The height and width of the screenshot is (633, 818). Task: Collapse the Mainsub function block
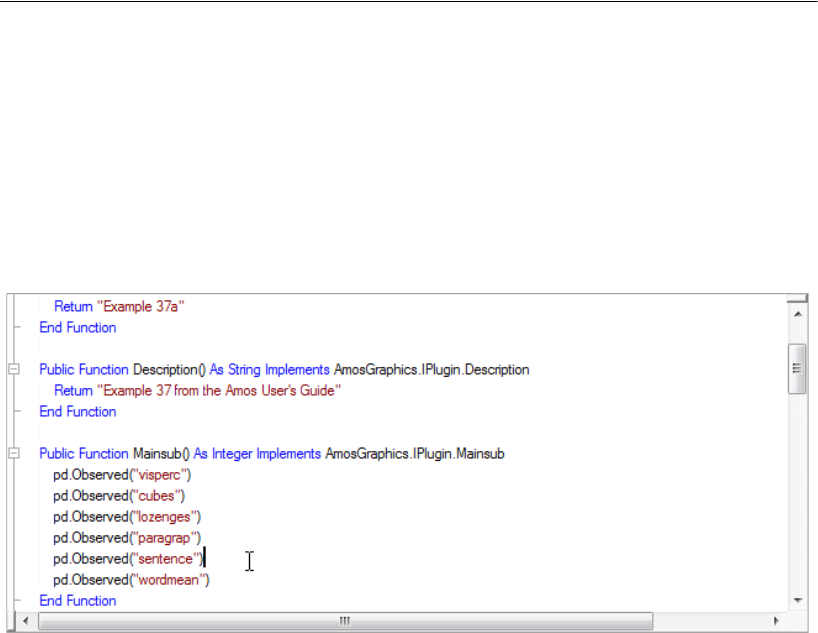coord(14,453)
